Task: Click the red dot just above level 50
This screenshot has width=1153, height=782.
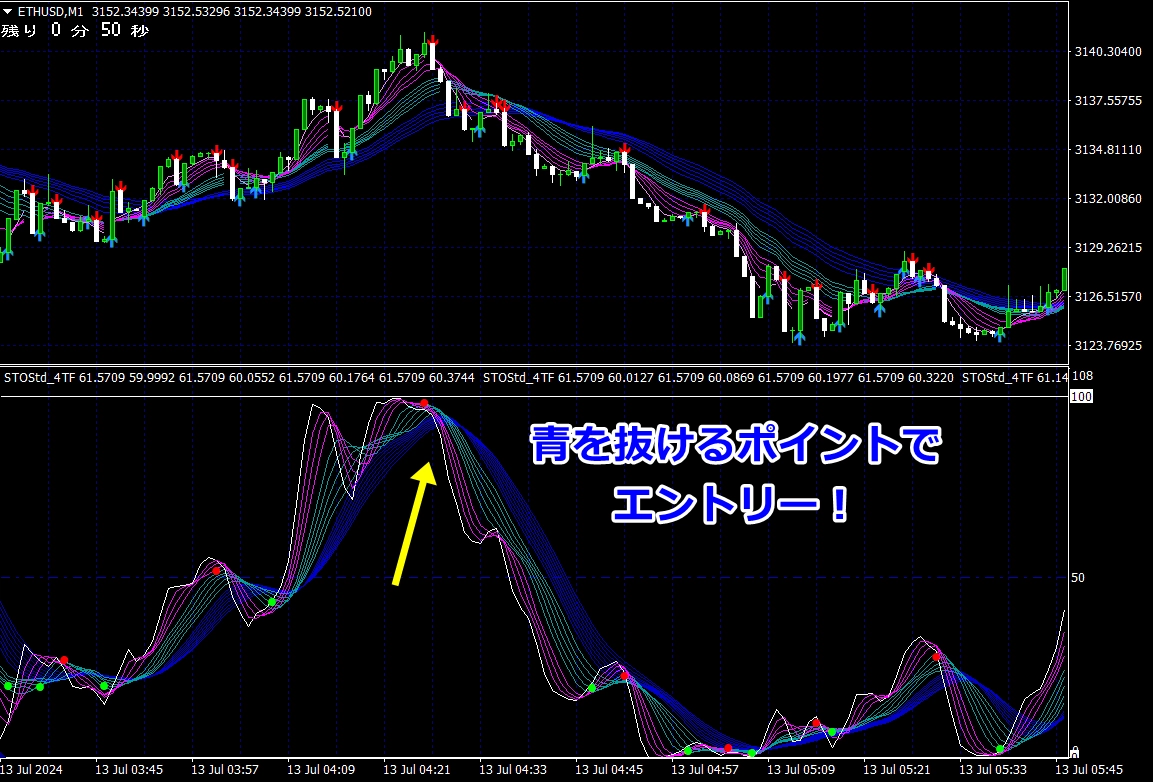Action: tap(216, 571)
